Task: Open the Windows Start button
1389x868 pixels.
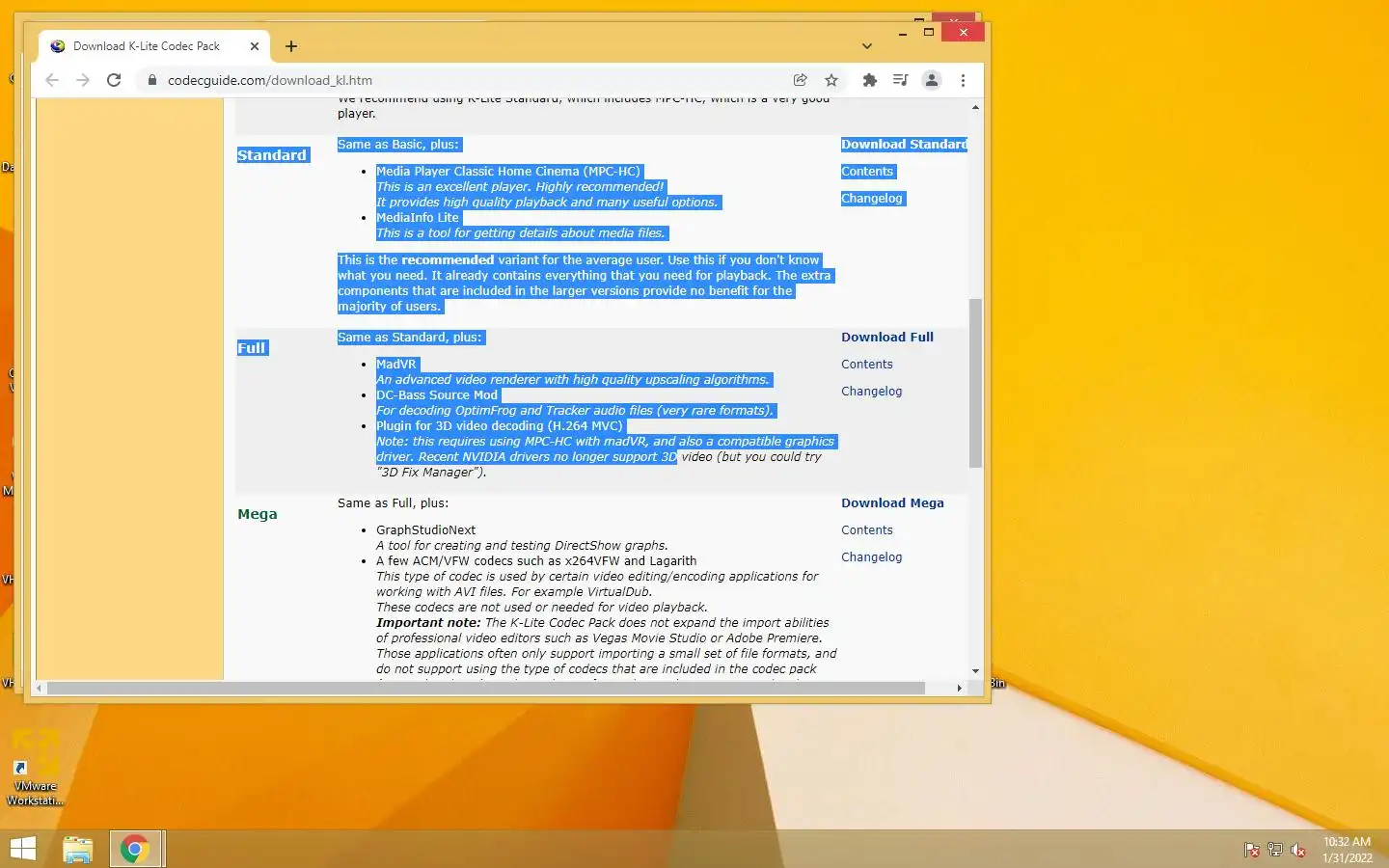Action: [x=22, y=849]
